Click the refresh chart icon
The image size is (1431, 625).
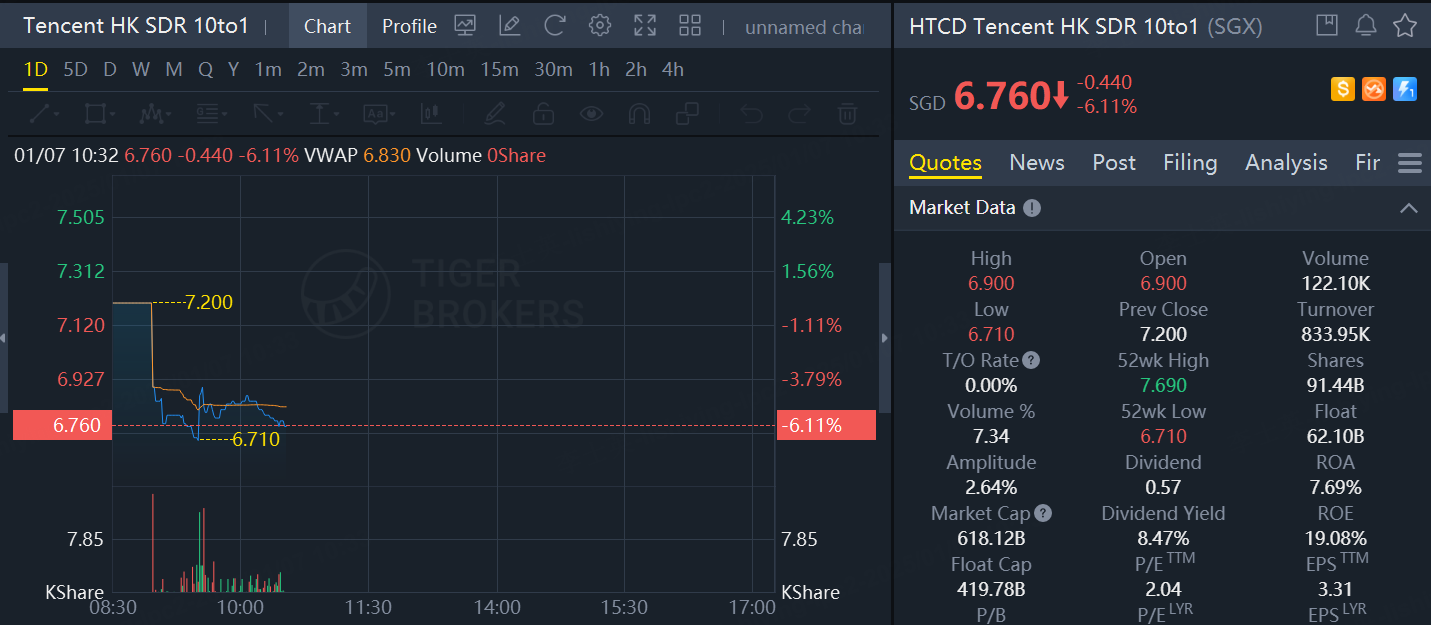(x=554, y=26)
